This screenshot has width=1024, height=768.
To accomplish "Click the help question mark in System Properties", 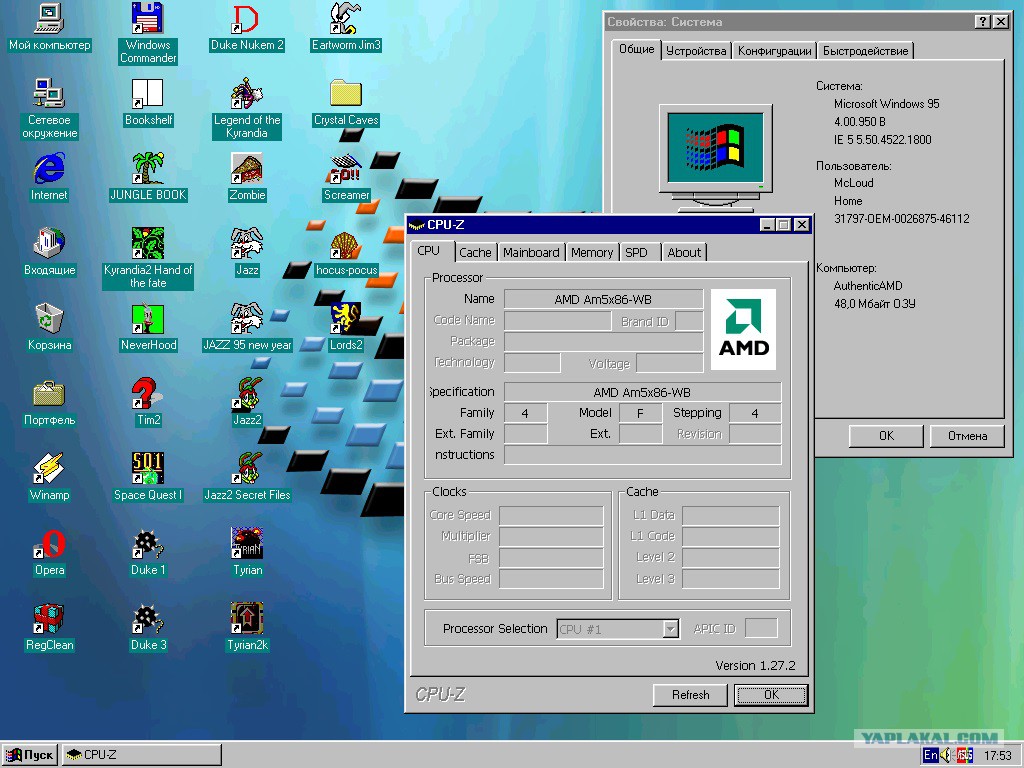I will [x=983, y=22].
